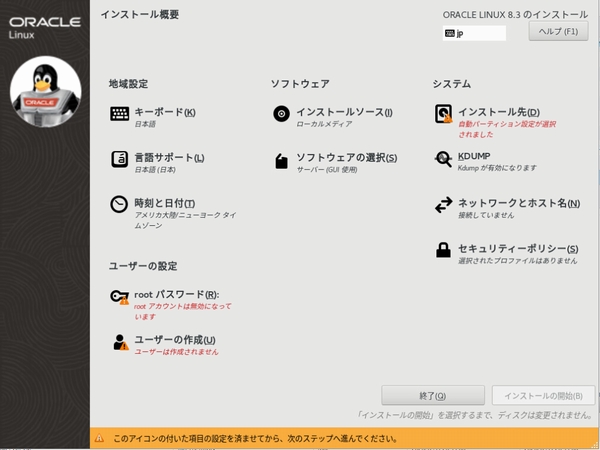Open インストール先(D) settings
Screen dimensions: 600x450
(x=499, y=112)
